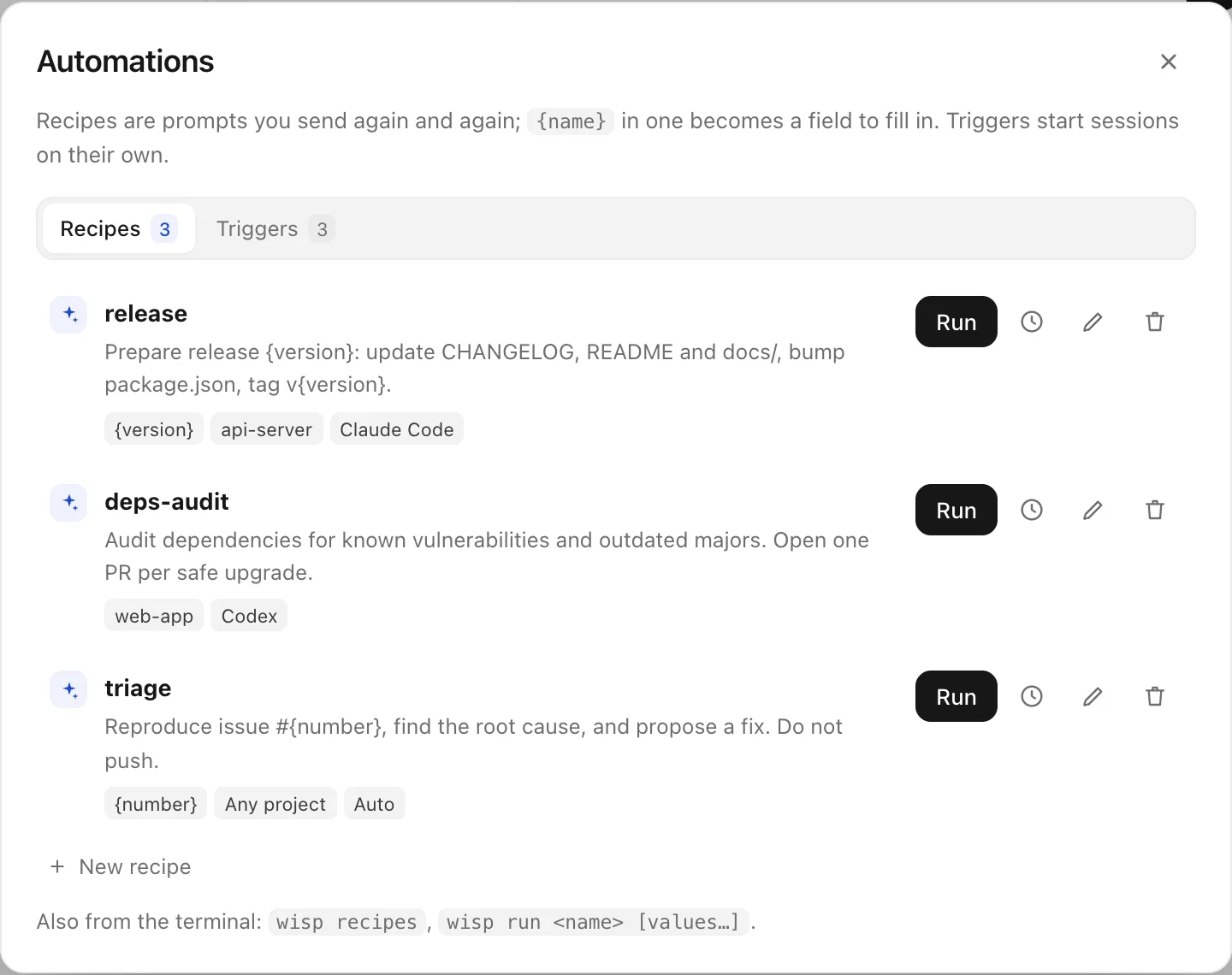1232x975 pixels.
Task: Click the sparkle icon beside deps-audit
Action: pos(68,503)
